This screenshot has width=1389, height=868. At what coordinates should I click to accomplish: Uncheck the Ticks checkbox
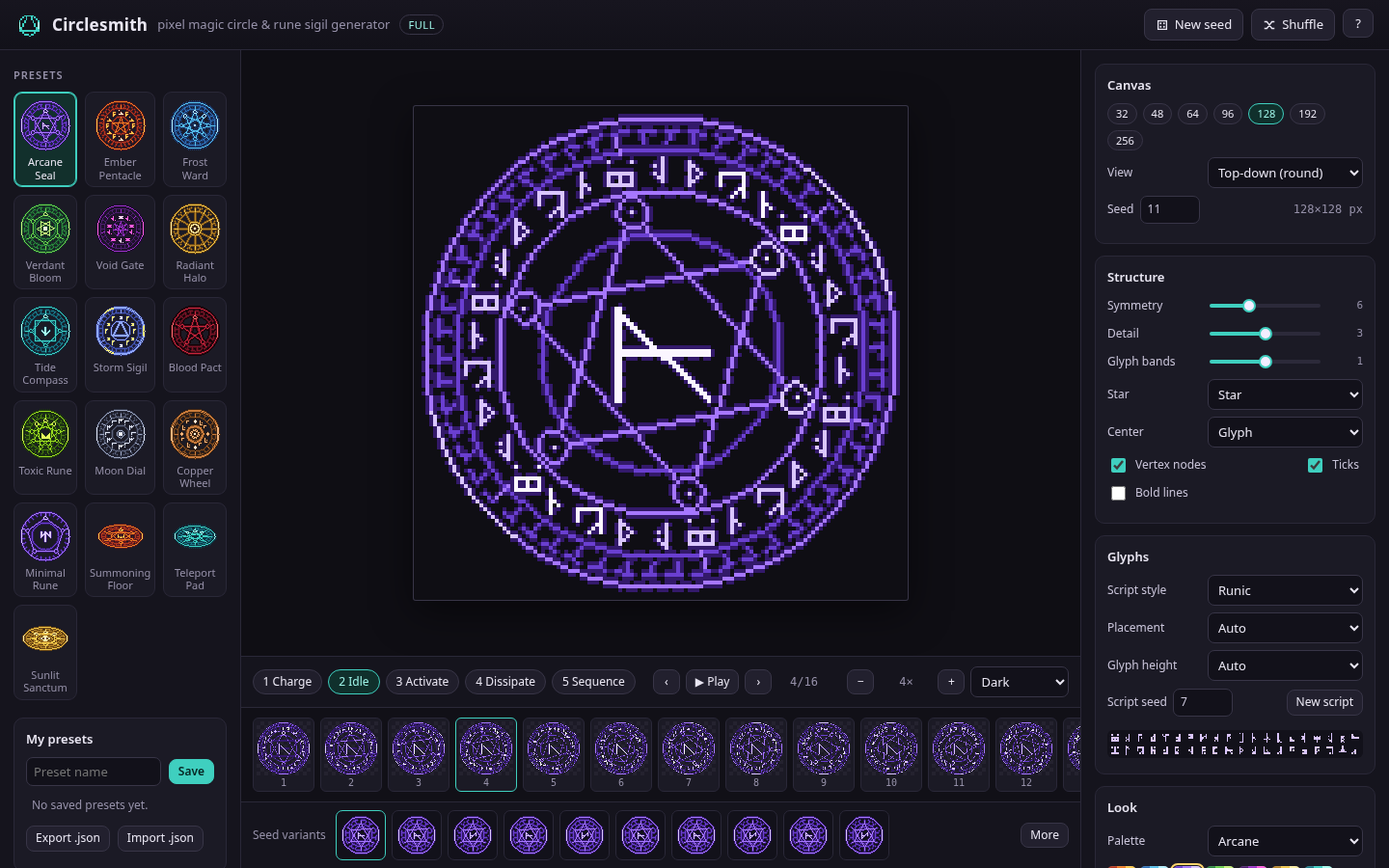point(1315,465)
